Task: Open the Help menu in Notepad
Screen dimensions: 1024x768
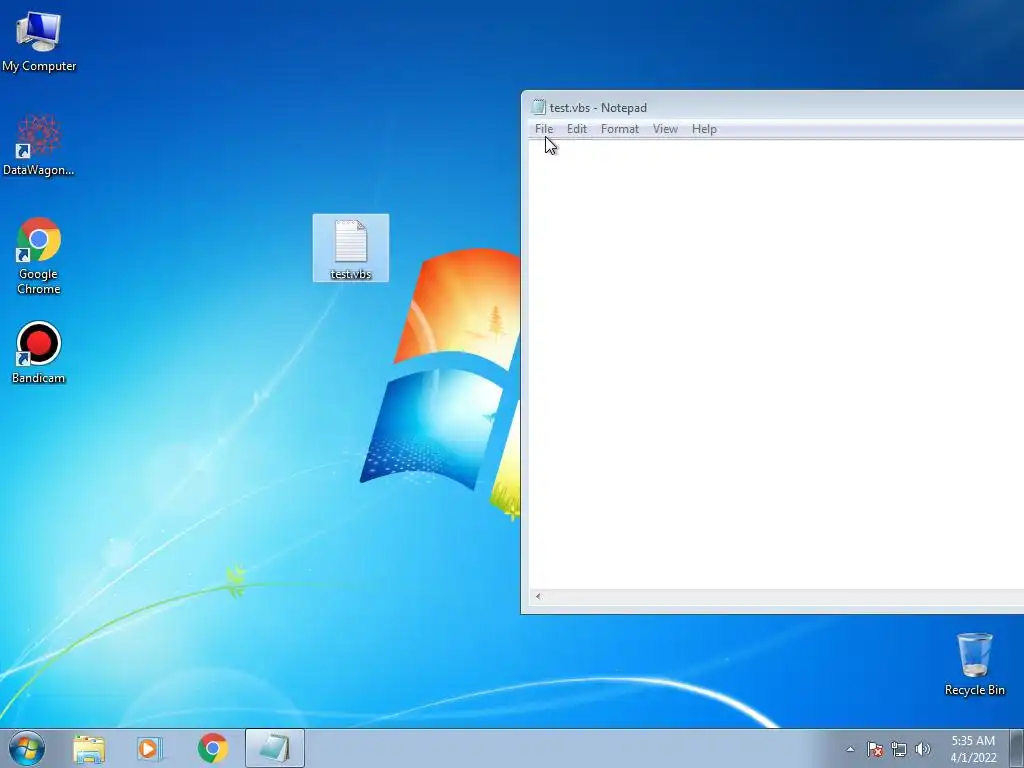Action: coord(704,129)
